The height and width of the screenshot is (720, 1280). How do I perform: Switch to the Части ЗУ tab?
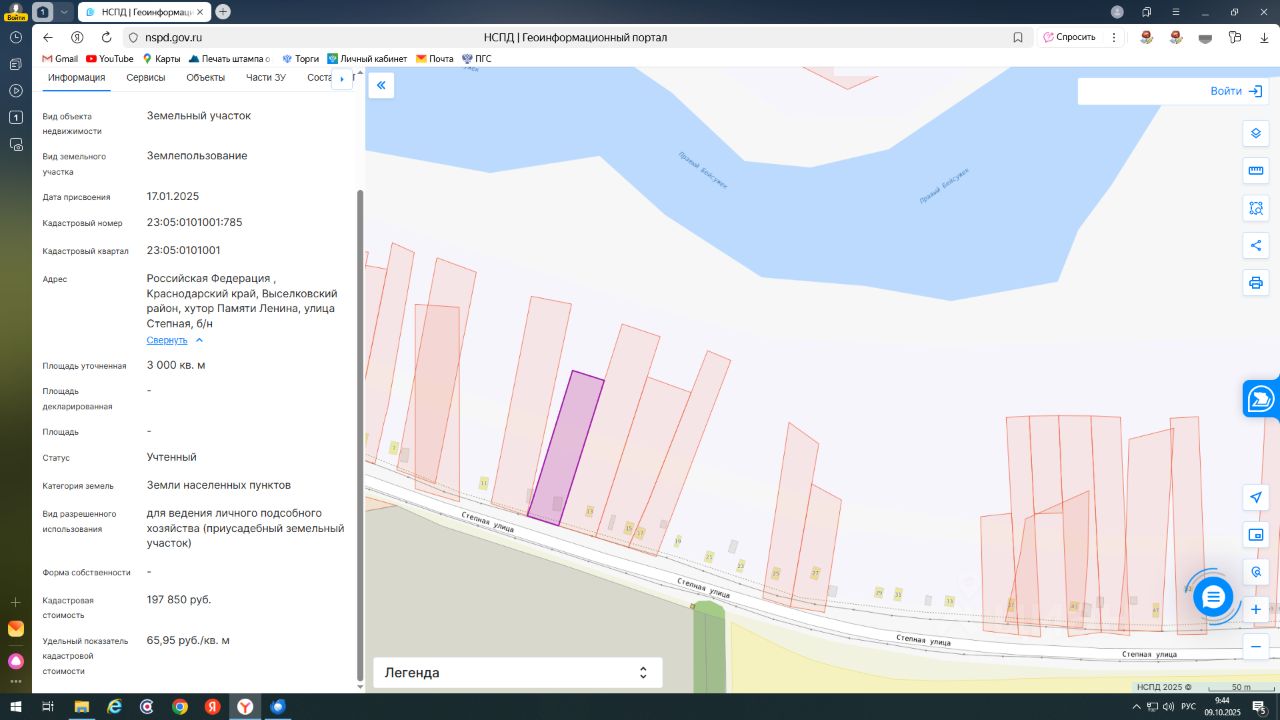coord(266,78)
